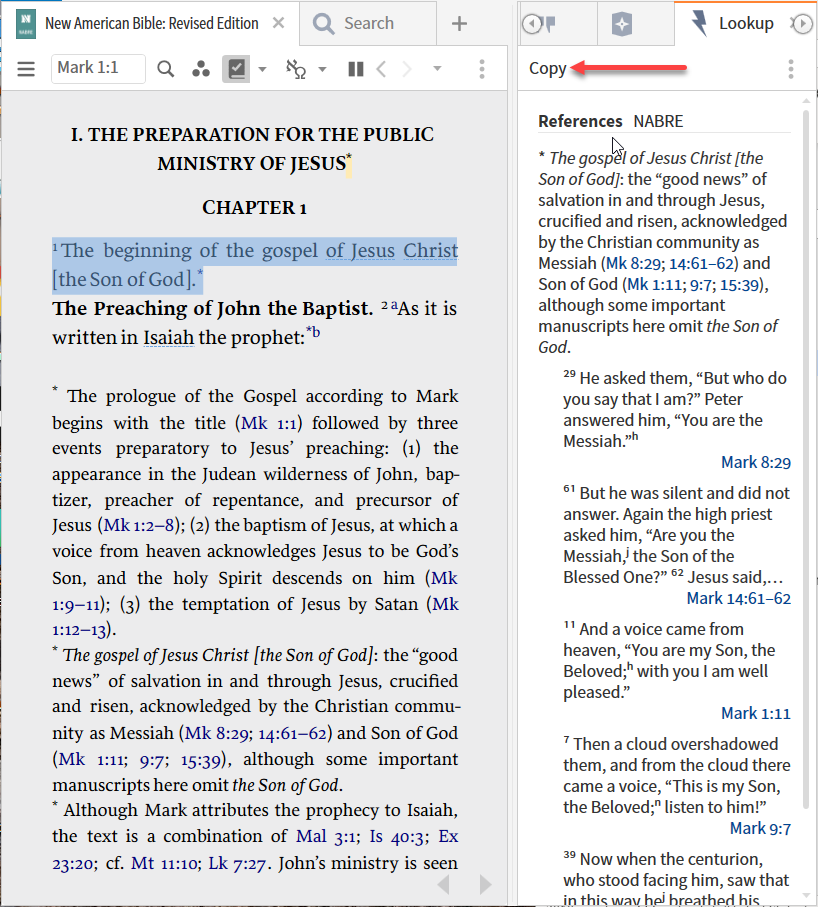Click the Copy button in Lookup panel
Screen dimensions: 818x907
coord(547,68)
